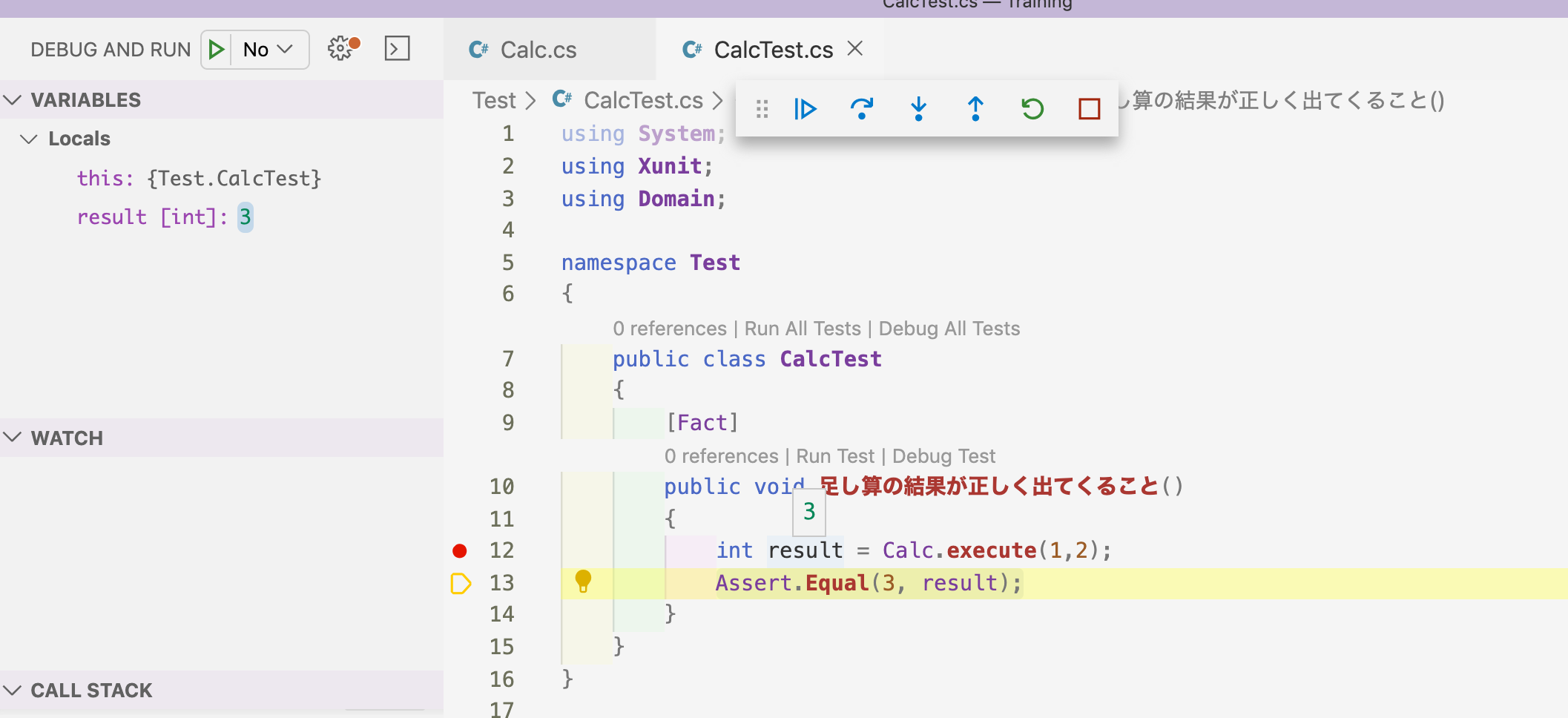The height and width of the screenshot is (718, 1568).
Task: Click 'using System;' on line 1
Action: 643,134
